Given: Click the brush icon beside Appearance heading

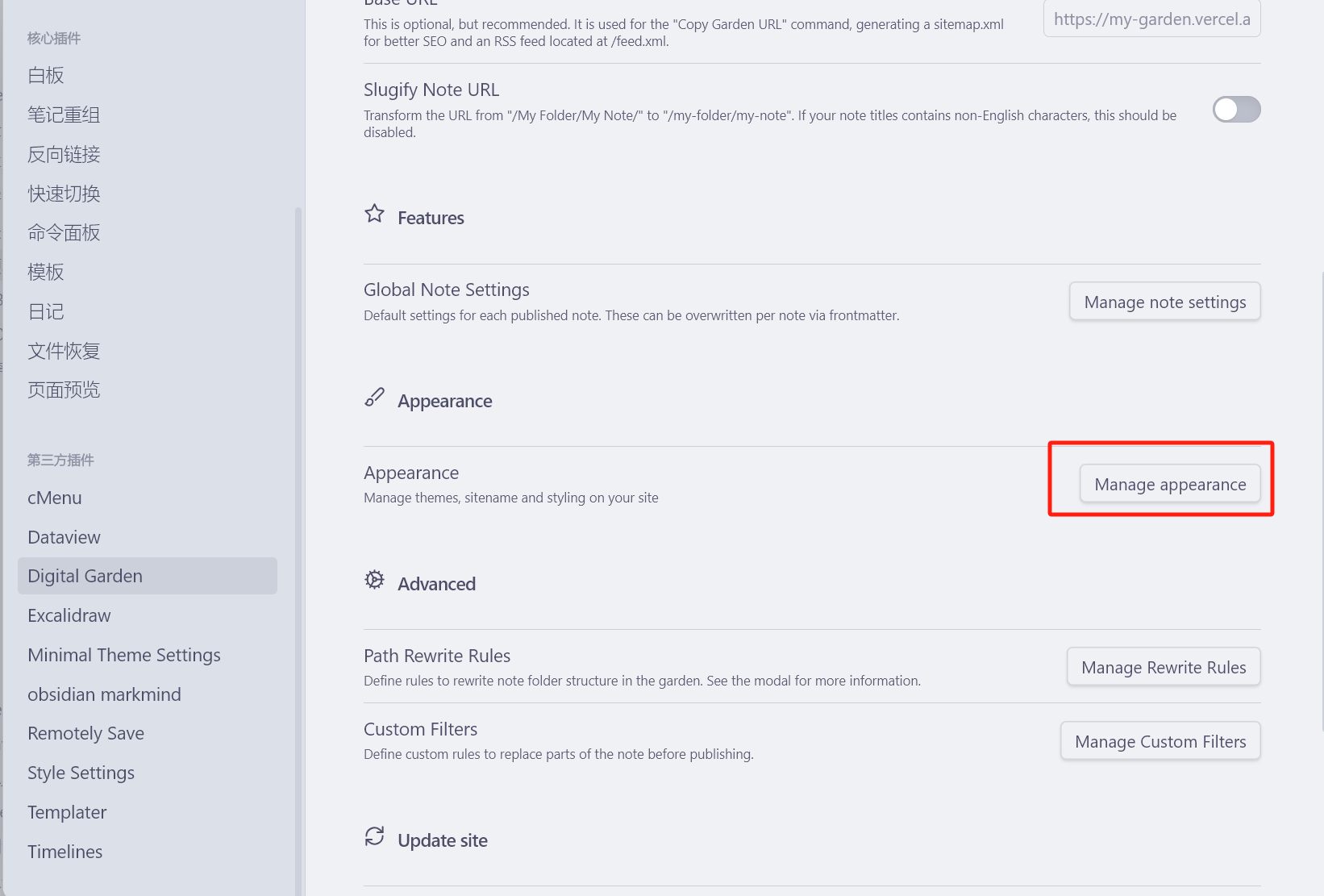Looking at the screenshot, I should pyautogui.click(x=374, y=398).
